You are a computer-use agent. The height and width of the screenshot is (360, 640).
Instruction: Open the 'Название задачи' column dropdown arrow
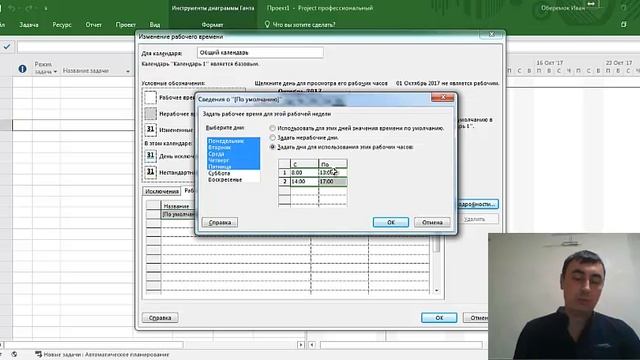(x=128, y=71)
